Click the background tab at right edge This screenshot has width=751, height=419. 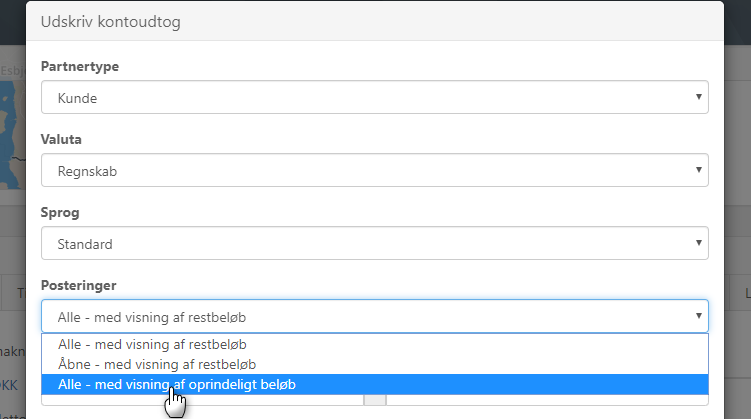tap(744, 293)
